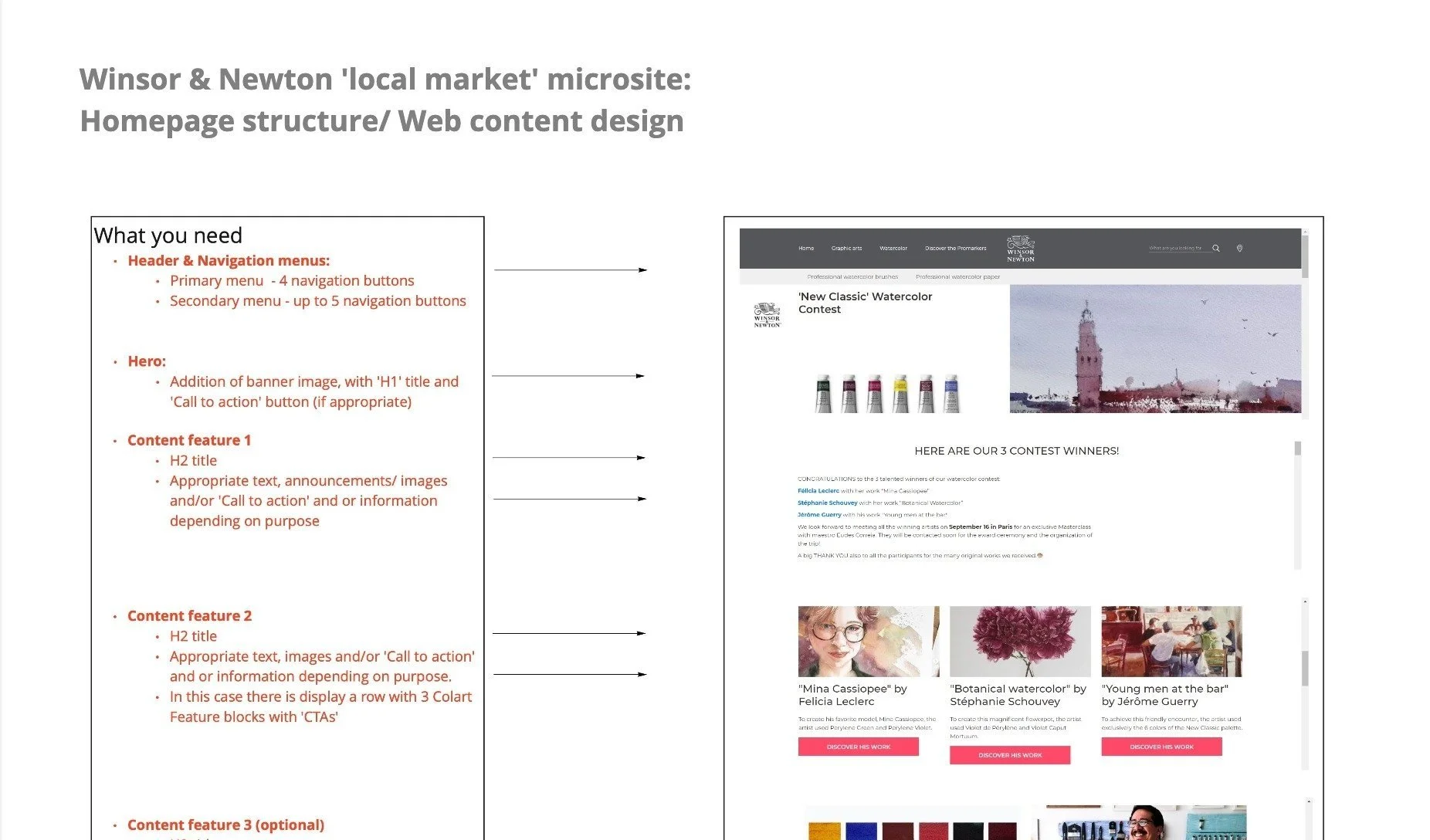The height and width of the screenshot is (840, 1430).
Task: Click "DISCOVER HIS WORK" under Felicia Leclerc
Action: (858, 747)
